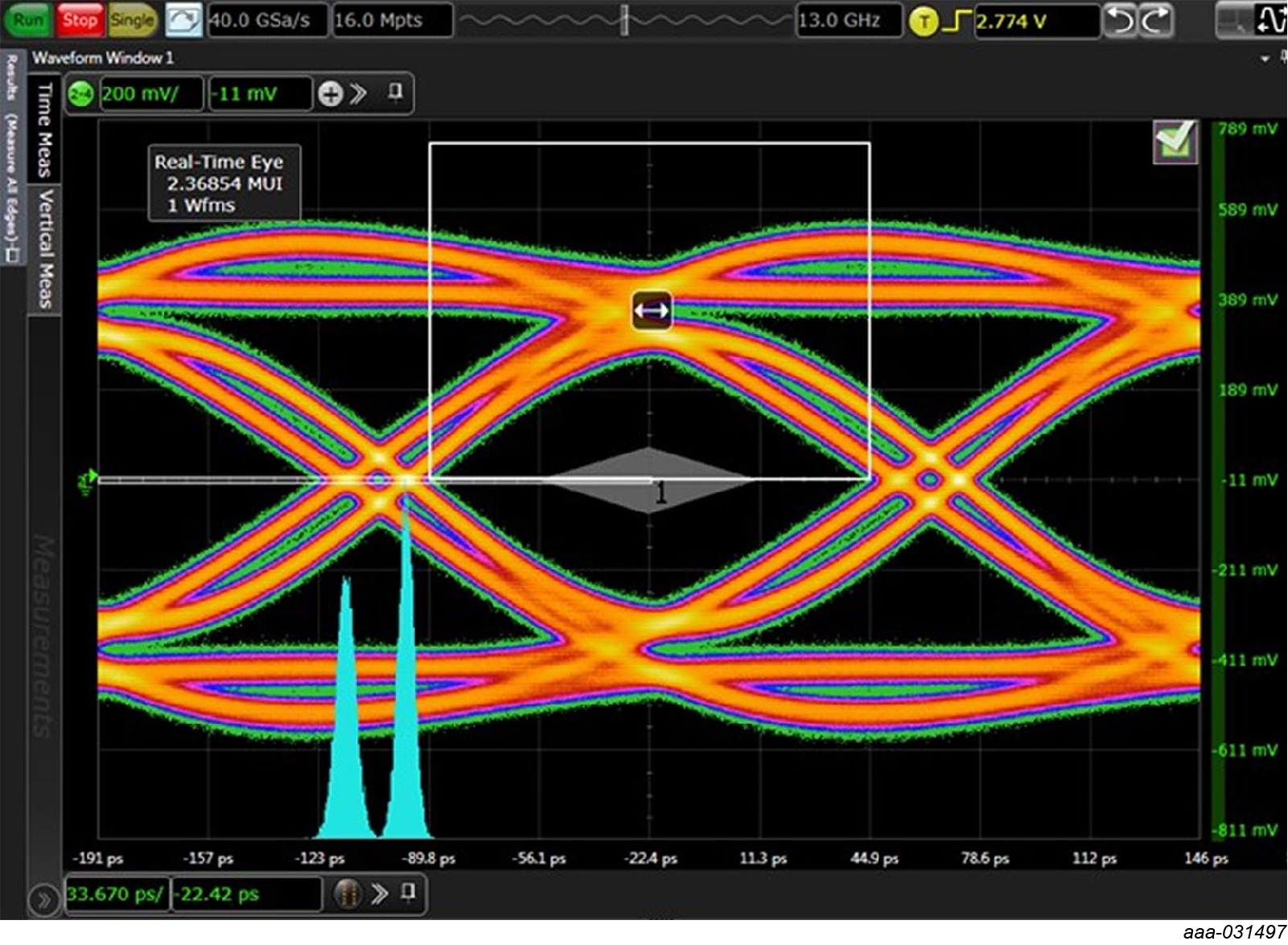Image resolution: width=1288 pixels, height=945 pixels.
Task: Open the Time Meas side tab
Action: 44,130
